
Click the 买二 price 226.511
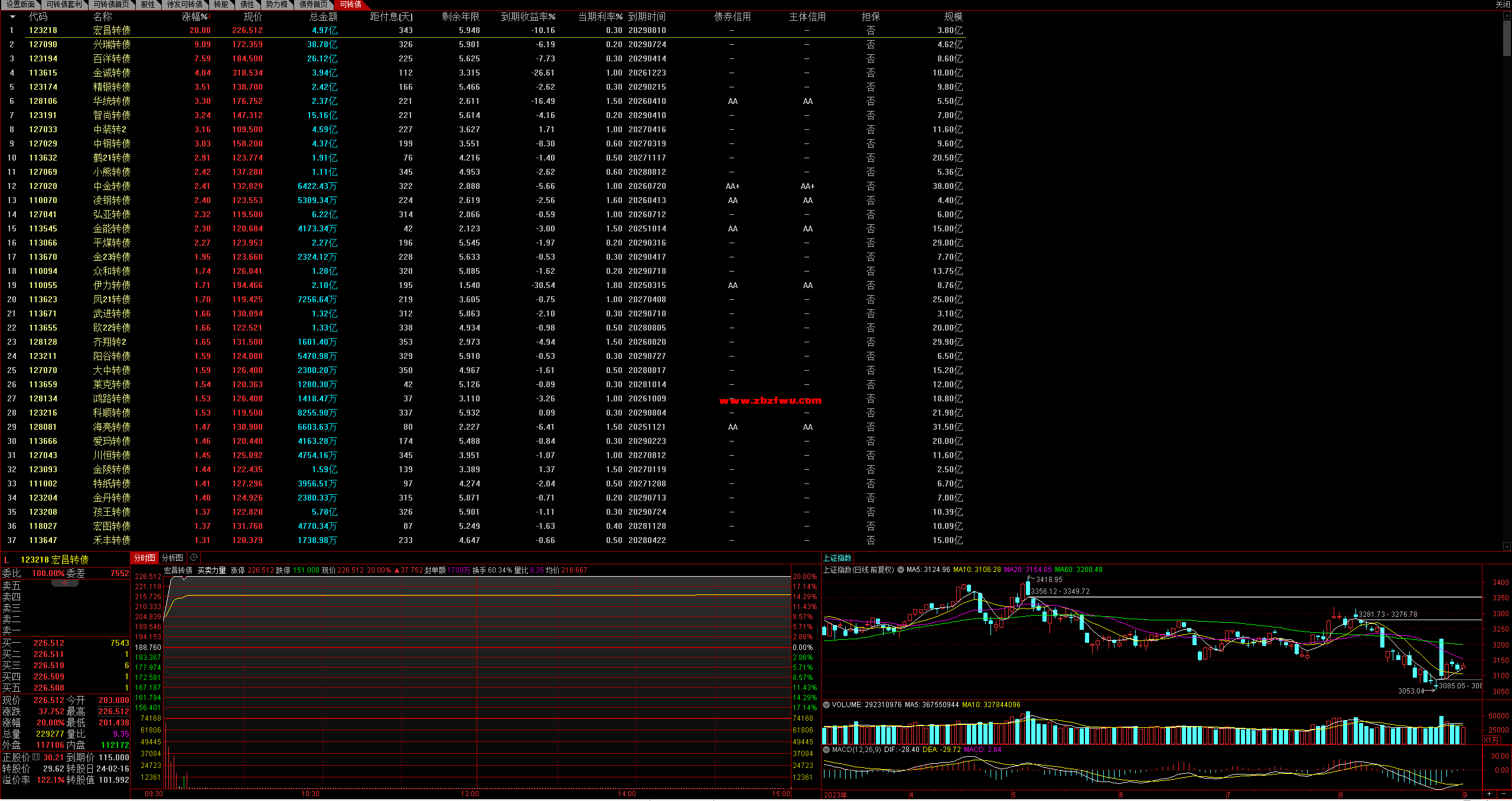pos(49,655)
